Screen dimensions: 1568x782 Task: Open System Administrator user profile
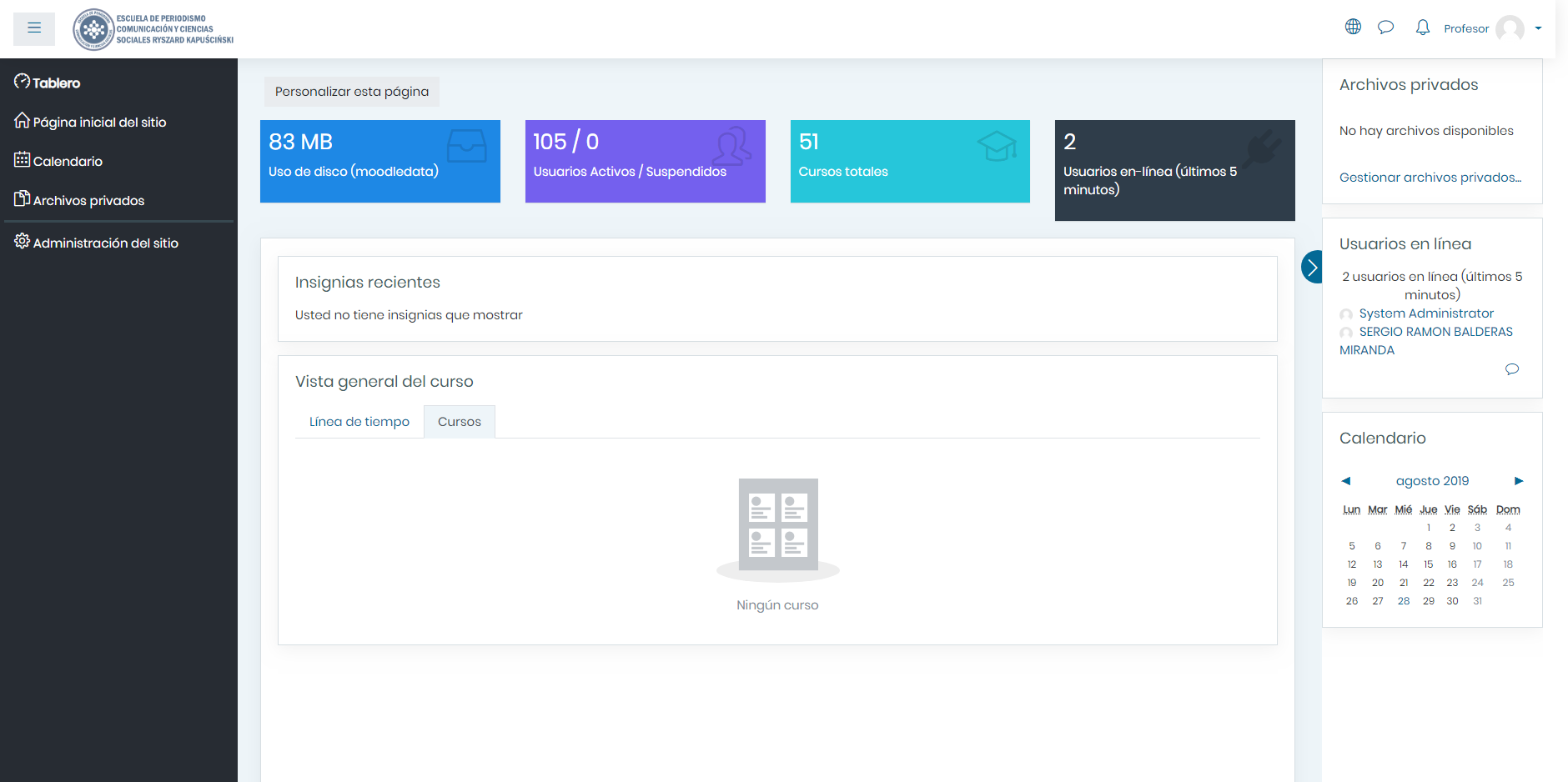(1425, 313)
